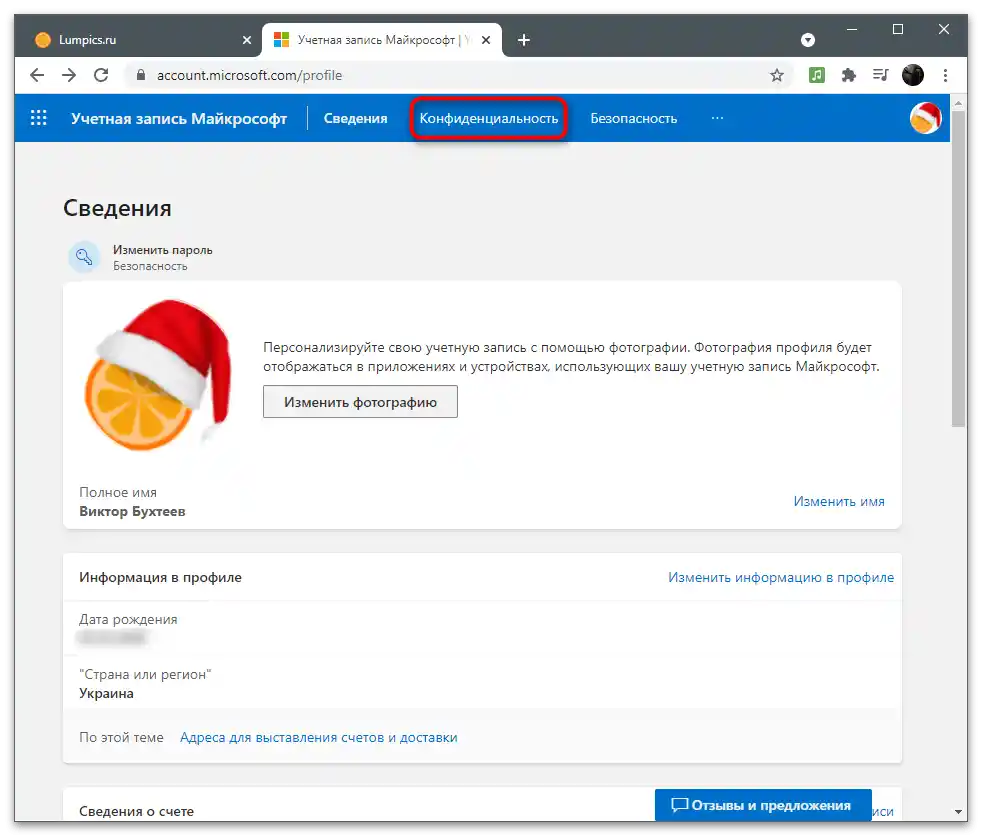This screenshot has width=982, height=836.
Task: Open the Chrome three-dot menu
Action: (x=945, y=75)
